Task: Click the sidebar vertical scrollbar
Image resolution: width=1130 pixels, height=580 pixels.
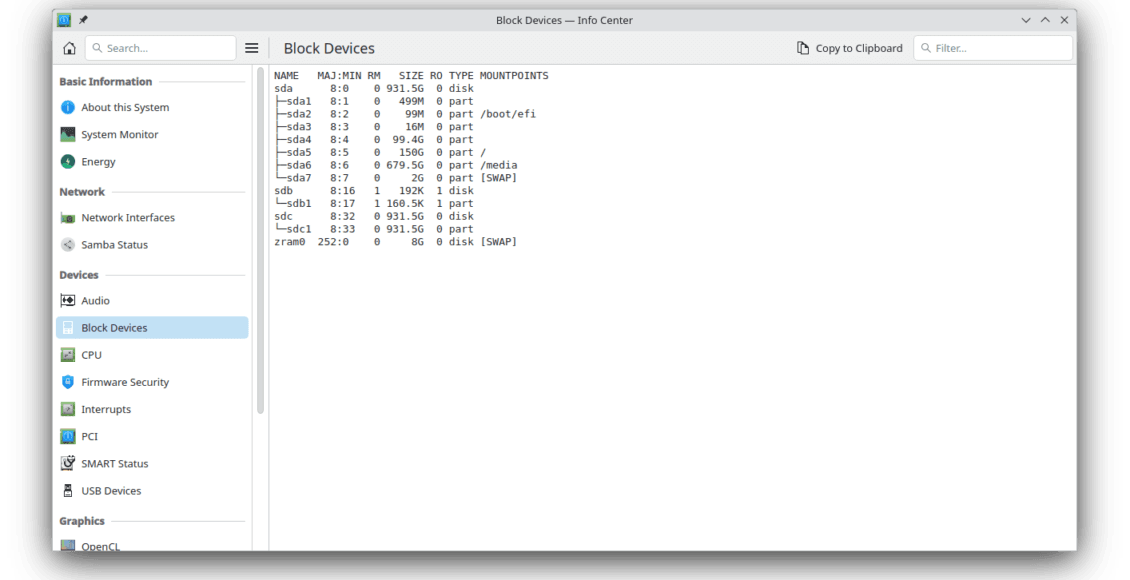Action: point(260,240)
